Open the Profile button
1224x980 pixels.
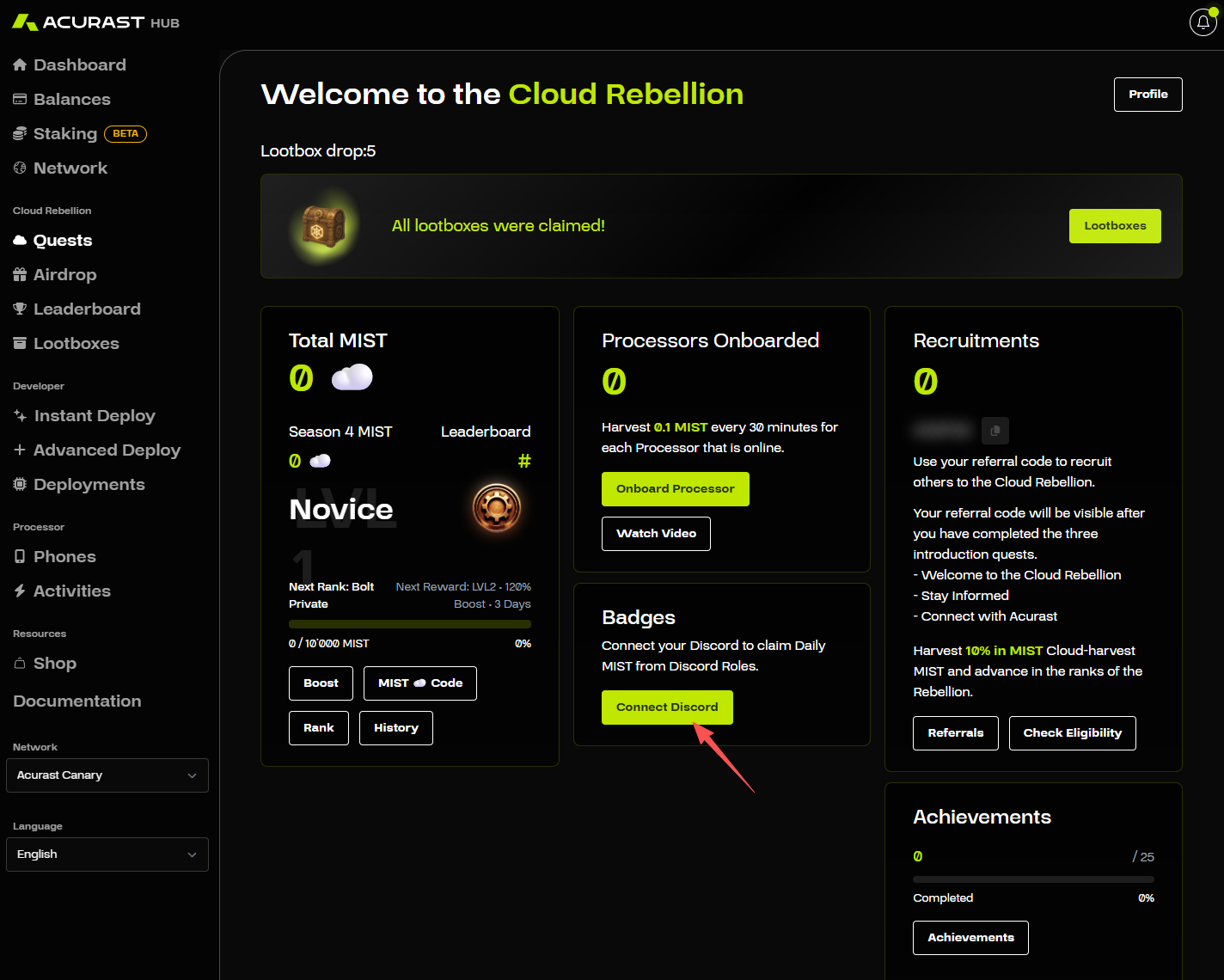coord(1147,95)
